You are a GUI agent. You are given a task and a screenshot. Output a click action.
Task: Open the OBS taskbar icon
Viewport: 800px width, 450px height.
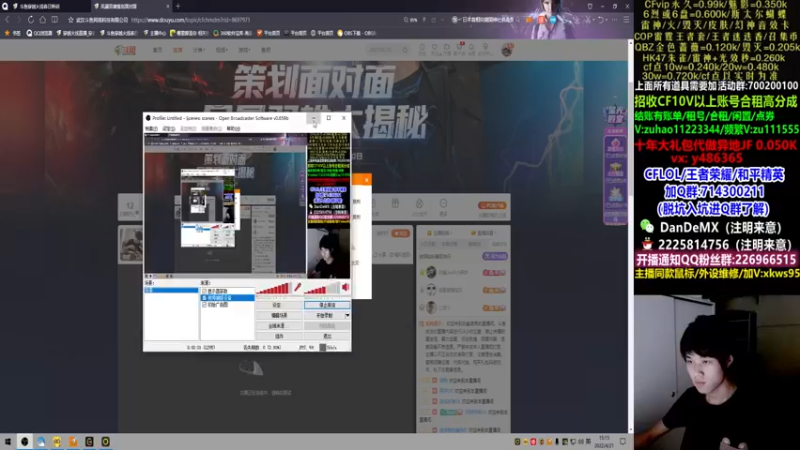pos(24,441)
